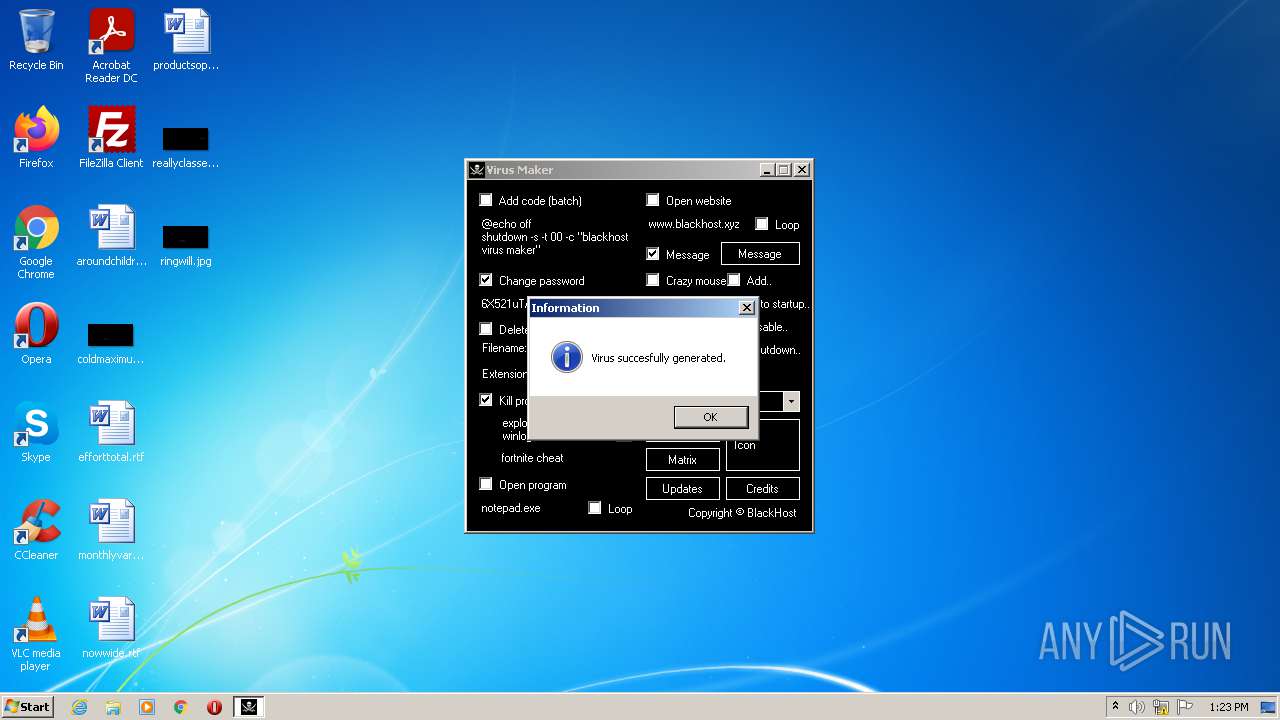Select the aroundchildr document icon
Viewport: 1280px width, 720px height.
point(111,236)
